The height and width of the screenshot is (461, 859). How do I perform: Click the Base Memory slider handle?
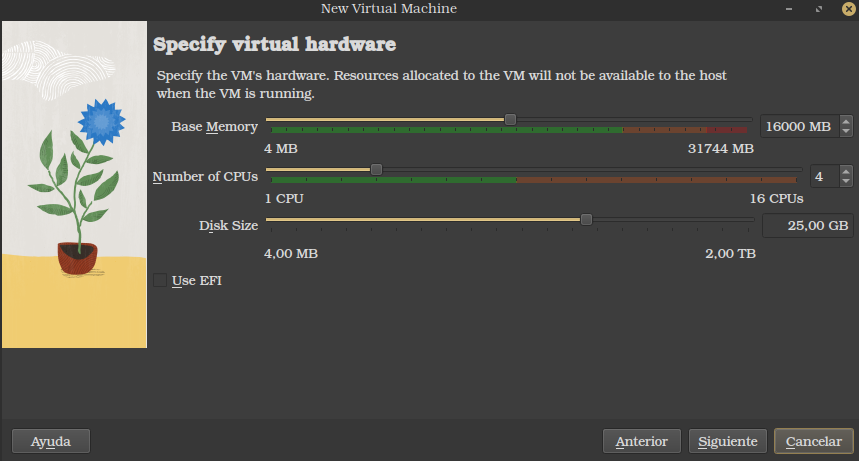click(510, 119)
